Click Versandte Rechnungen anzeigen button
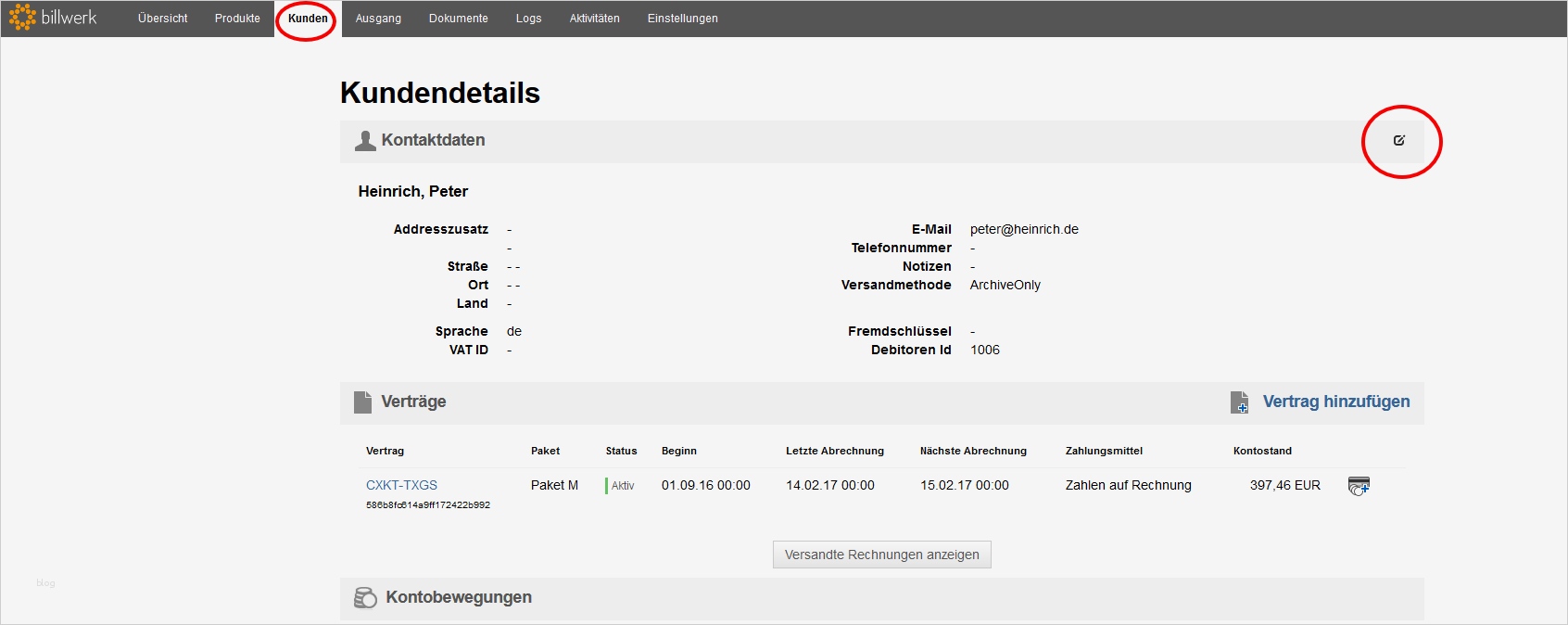Screen dimensions: 1568x625 point(882,555)
